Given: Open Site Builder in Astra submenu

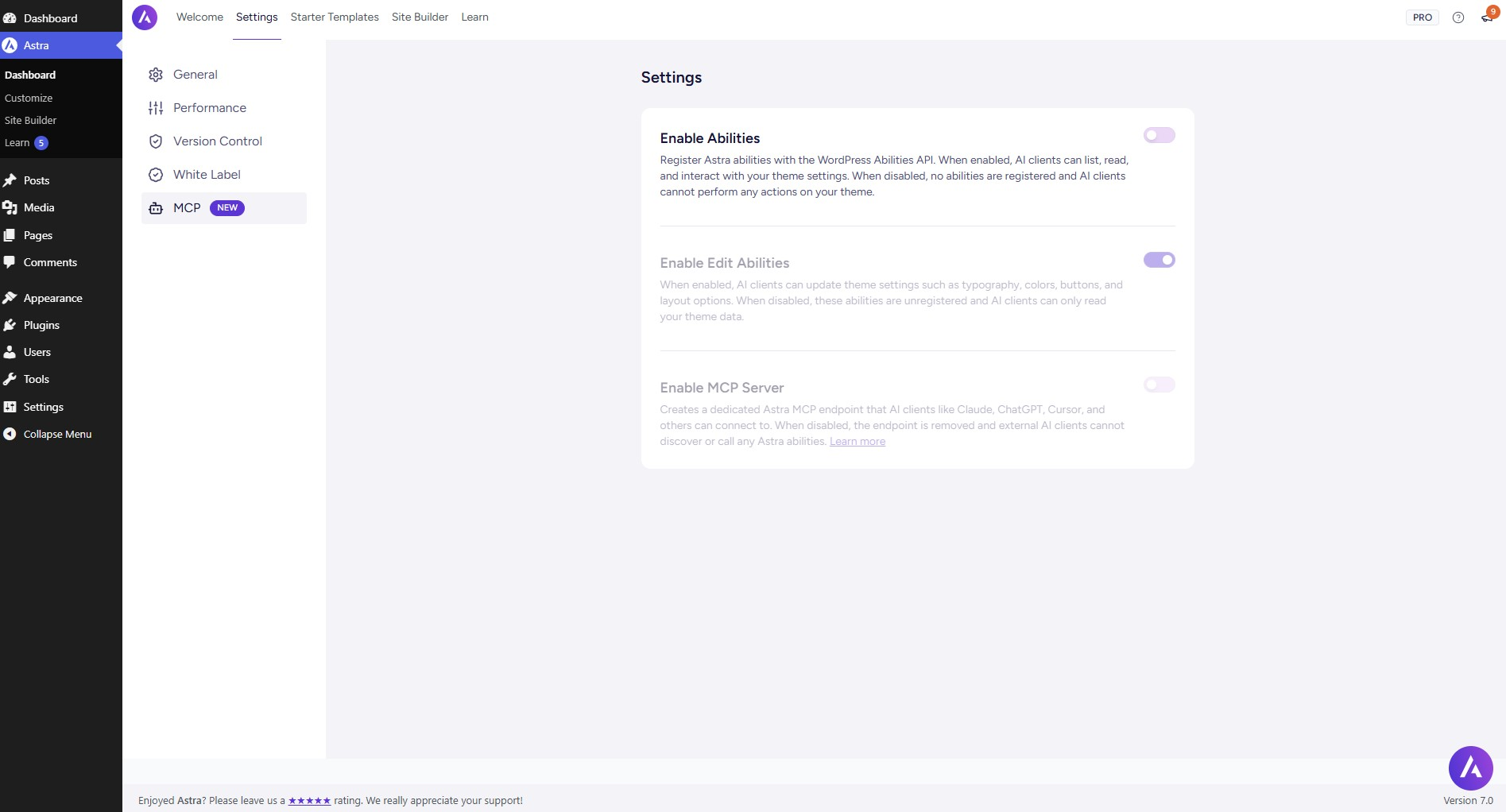Looking at the screenshot, I should (30, 120).
